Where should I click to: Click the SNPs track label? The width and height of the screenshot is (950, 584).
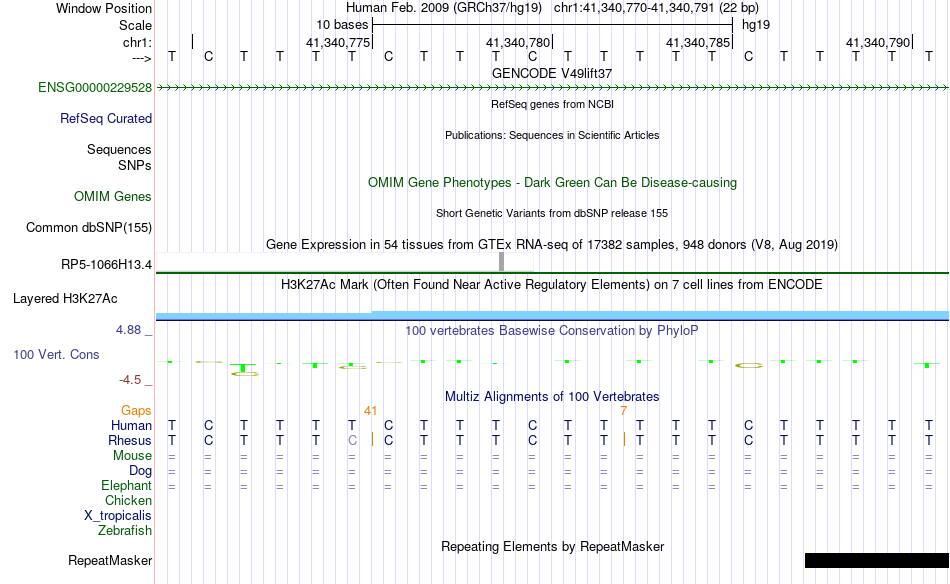pos(135,165)
